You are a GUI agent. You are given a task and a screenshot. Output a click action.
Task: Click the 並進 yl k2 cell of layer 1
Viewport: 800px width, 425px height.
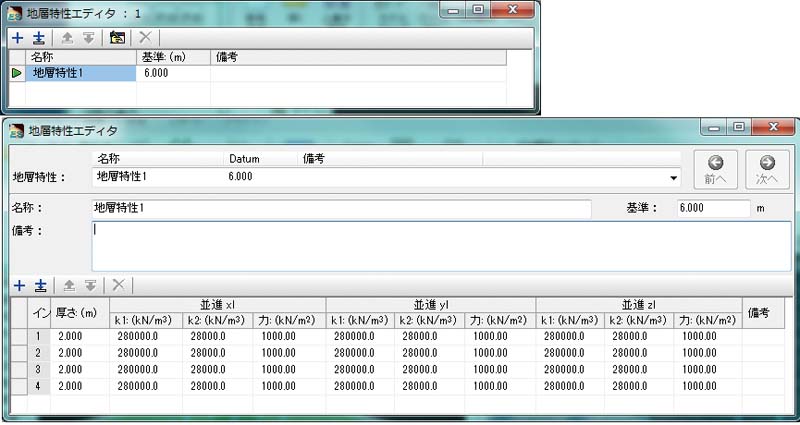429,337
